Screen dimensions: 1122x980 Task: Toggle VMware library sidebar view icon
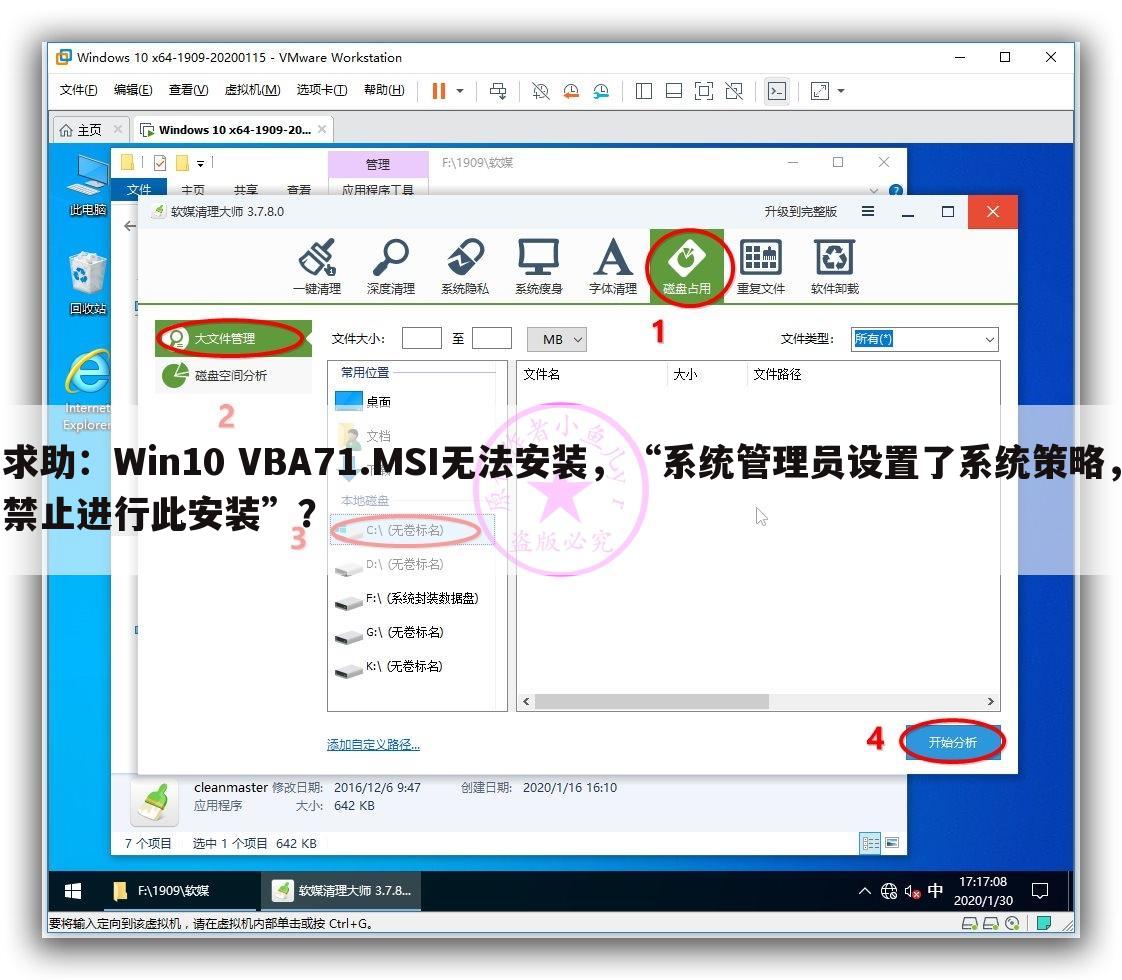pyautogui.click(x=644, y=91)
